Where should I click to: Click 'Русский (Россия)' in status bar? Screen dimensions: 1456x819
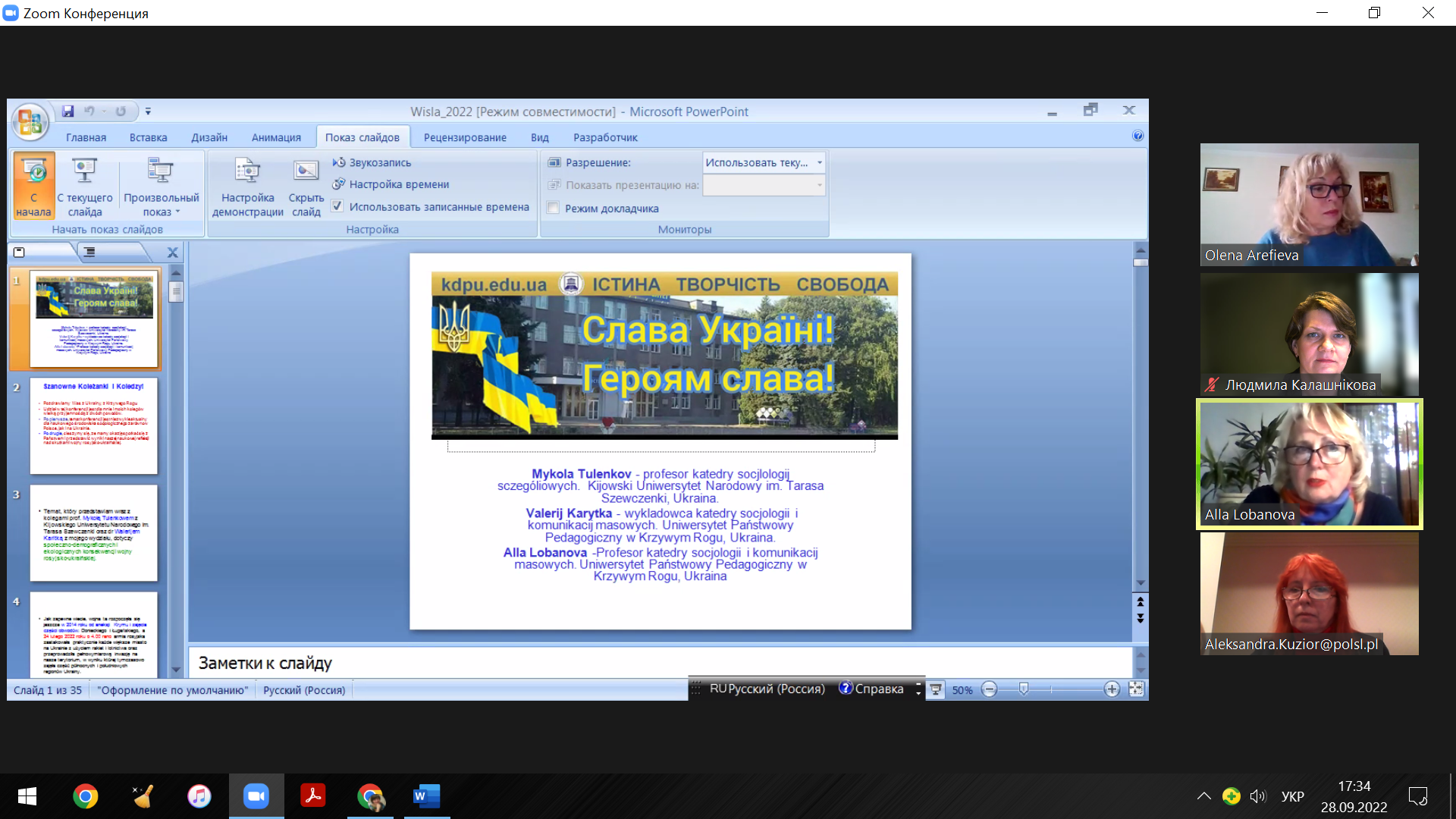pos(304,690)
